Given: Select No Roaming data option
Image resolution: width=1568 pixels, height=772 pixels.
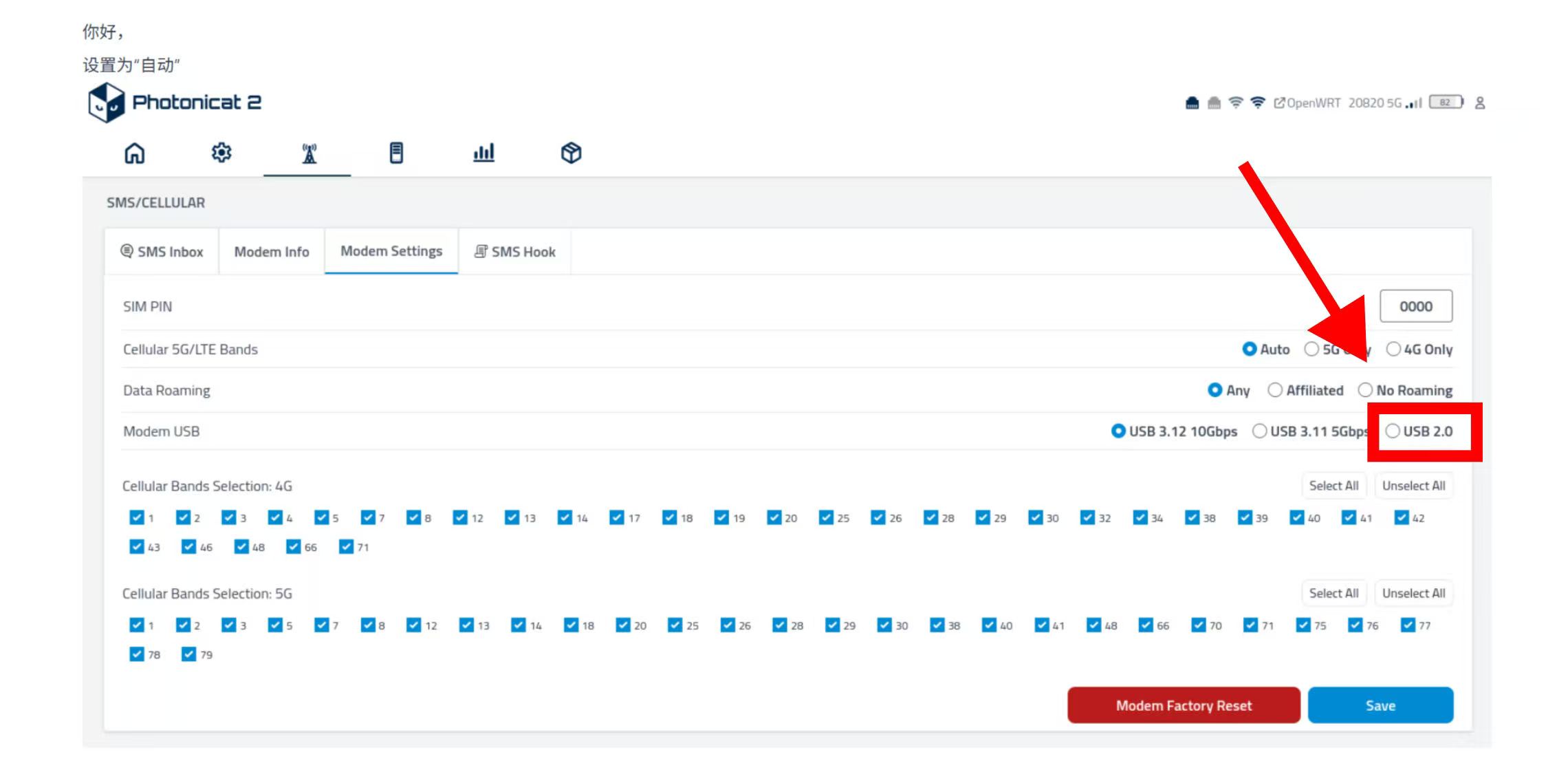Looking at the screenshot, I should coord(1365,391).
